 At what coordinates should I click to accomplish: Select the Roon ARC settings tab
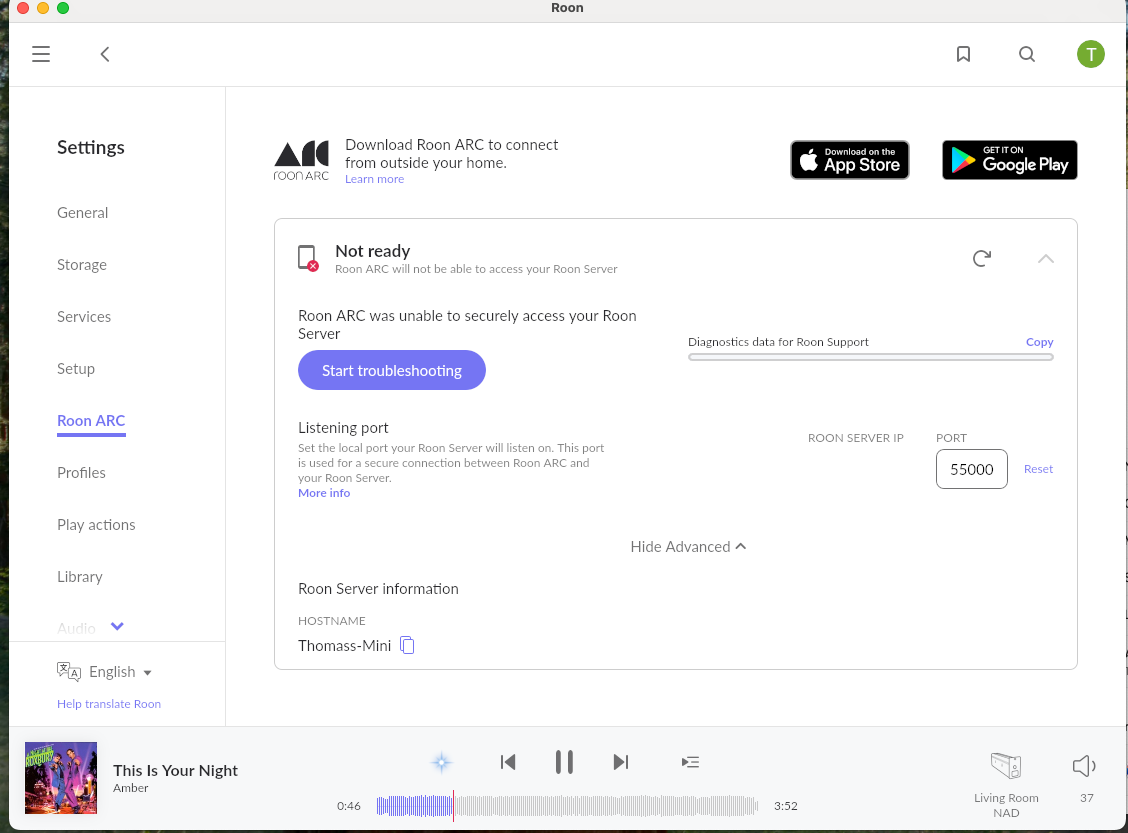coord(91,421)
